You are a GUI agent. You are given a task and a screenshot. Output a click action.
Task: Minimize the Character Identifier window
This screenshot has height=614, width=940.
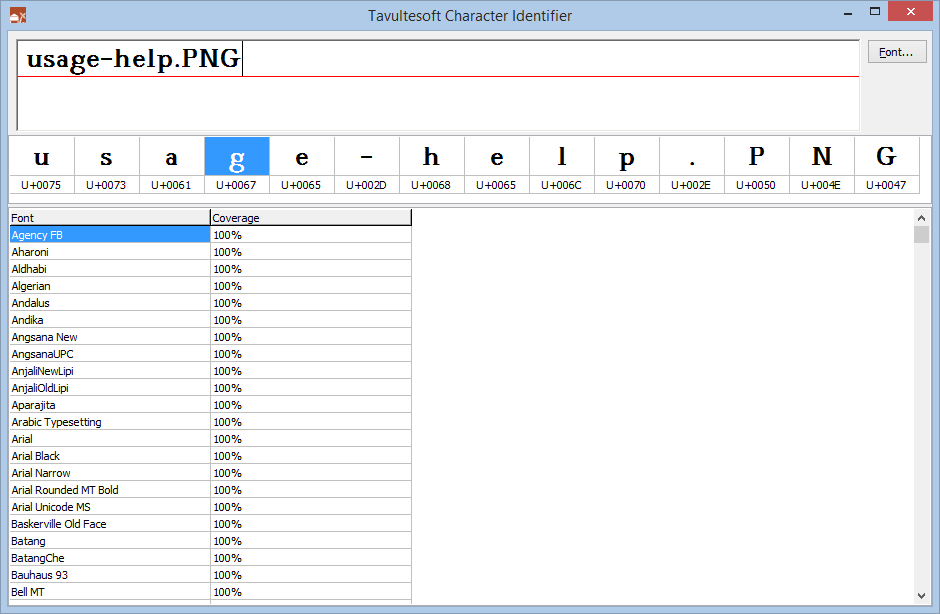(x=848, y=13)
